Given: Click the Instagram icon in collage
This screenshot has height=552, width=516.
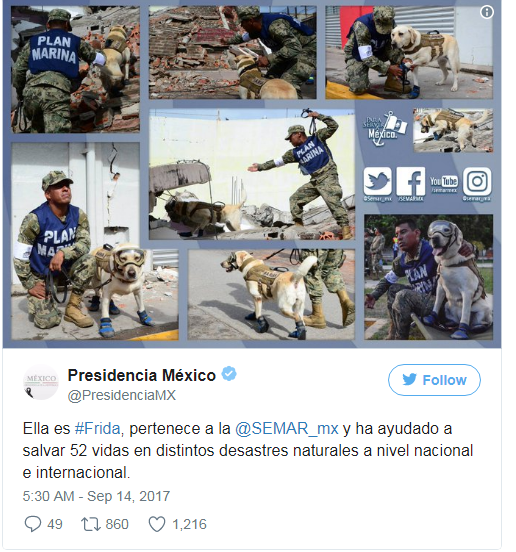Looking at the screenshot, I should click(x=477, y=181).
